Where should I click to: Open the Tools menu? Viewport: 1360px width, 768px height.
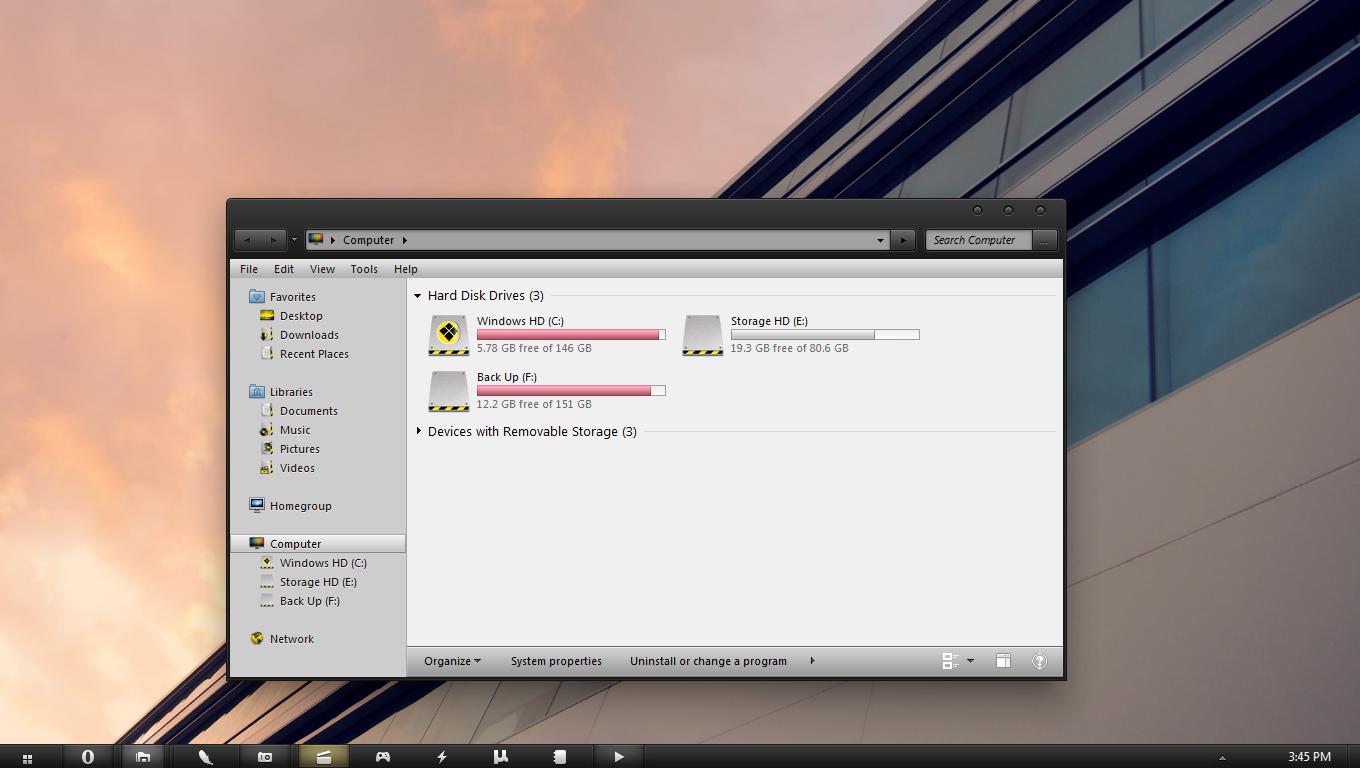[364, 269]
